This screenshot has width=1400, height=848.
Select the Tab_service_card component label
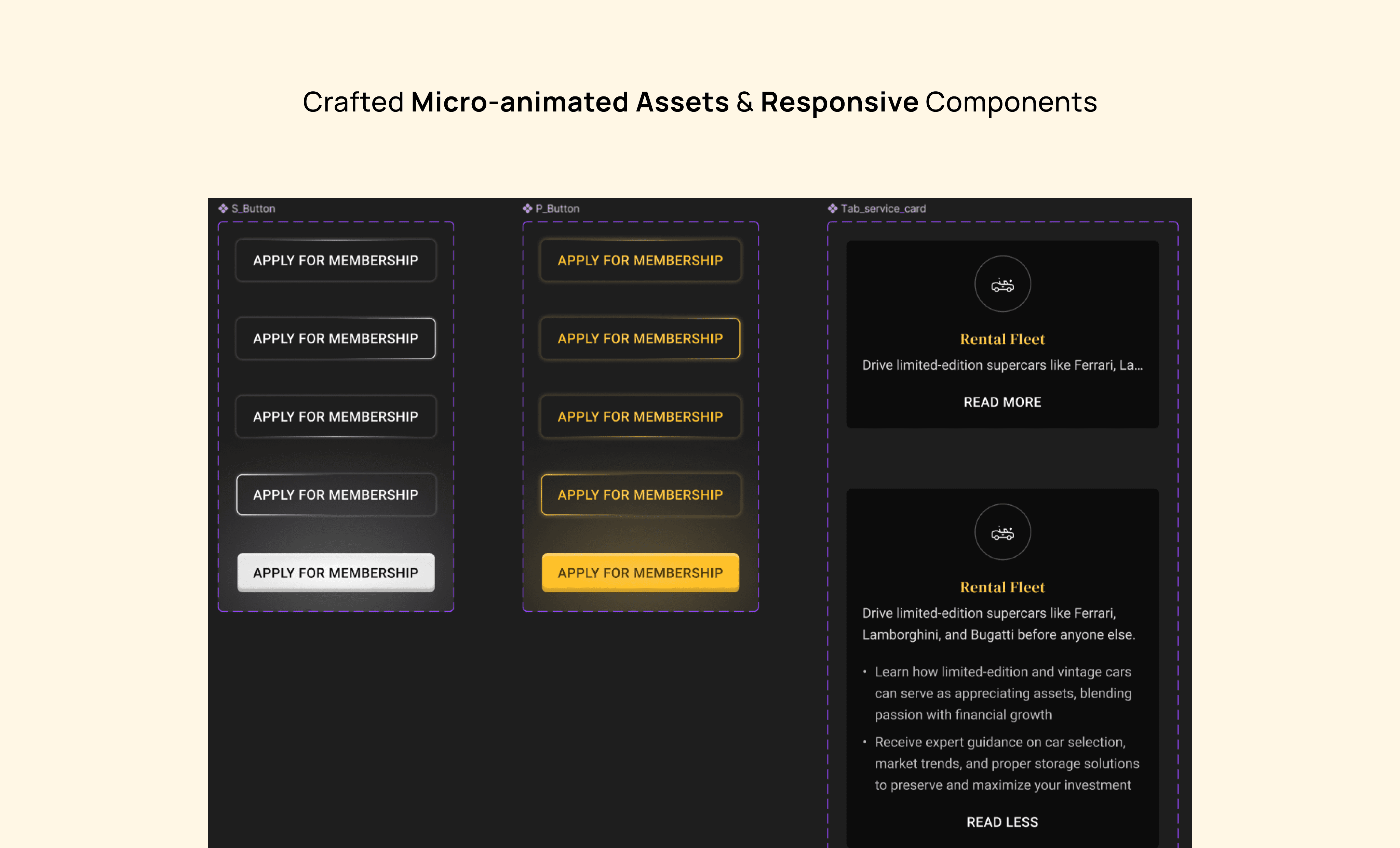(x=883, y=209)
